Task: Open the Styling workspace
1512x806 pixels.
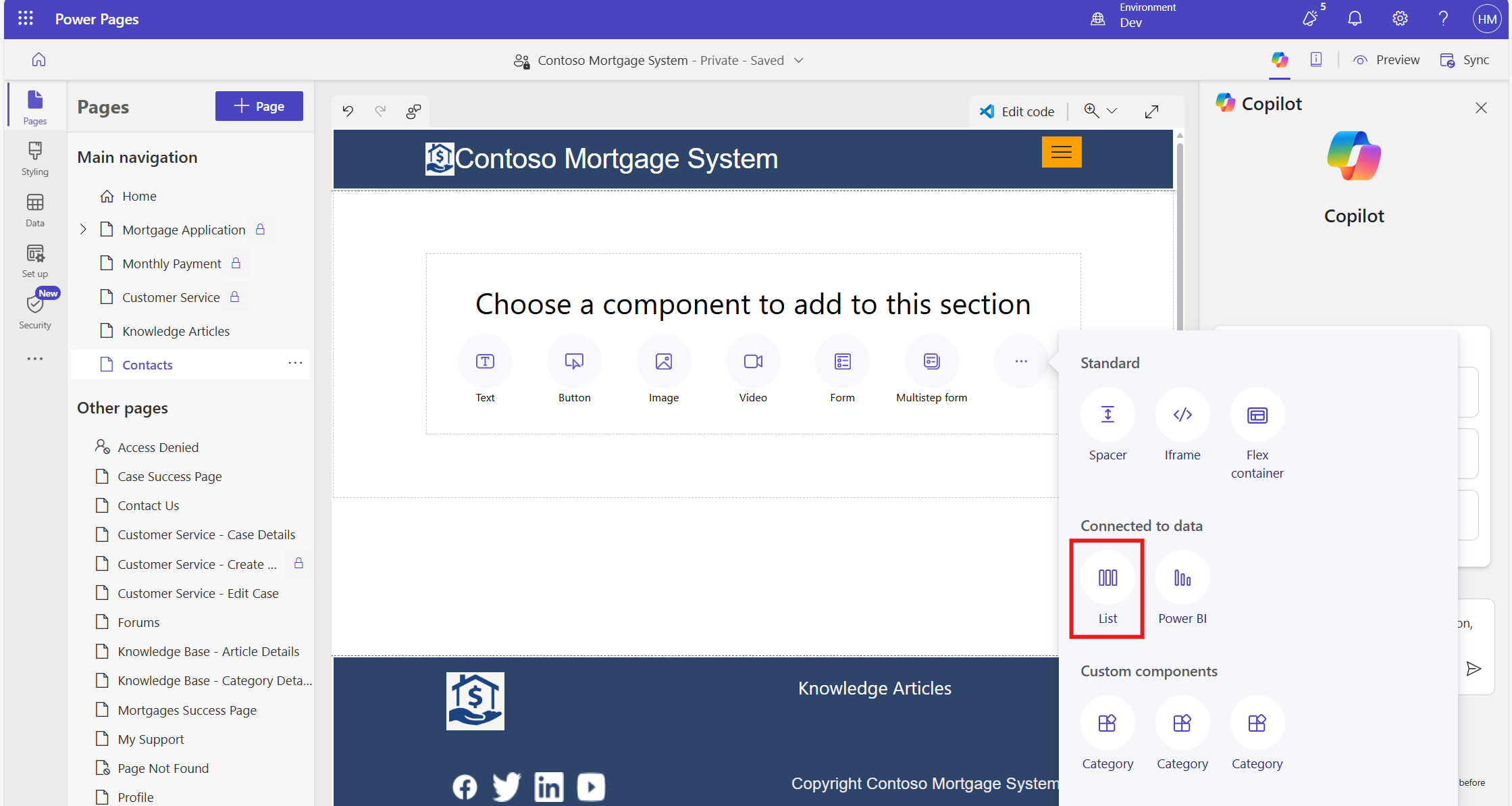Action: coord(35,159)
